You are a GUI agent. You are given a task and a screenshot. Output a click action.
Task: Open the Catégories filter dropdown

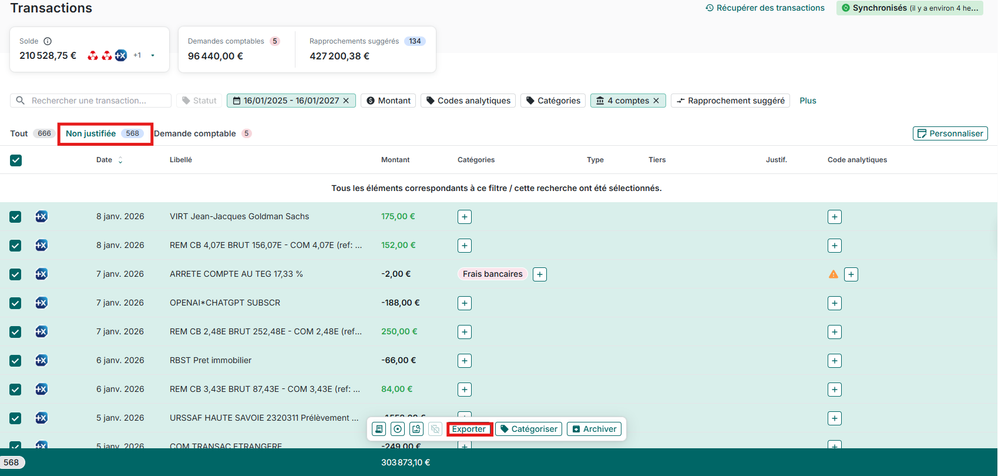553,101
